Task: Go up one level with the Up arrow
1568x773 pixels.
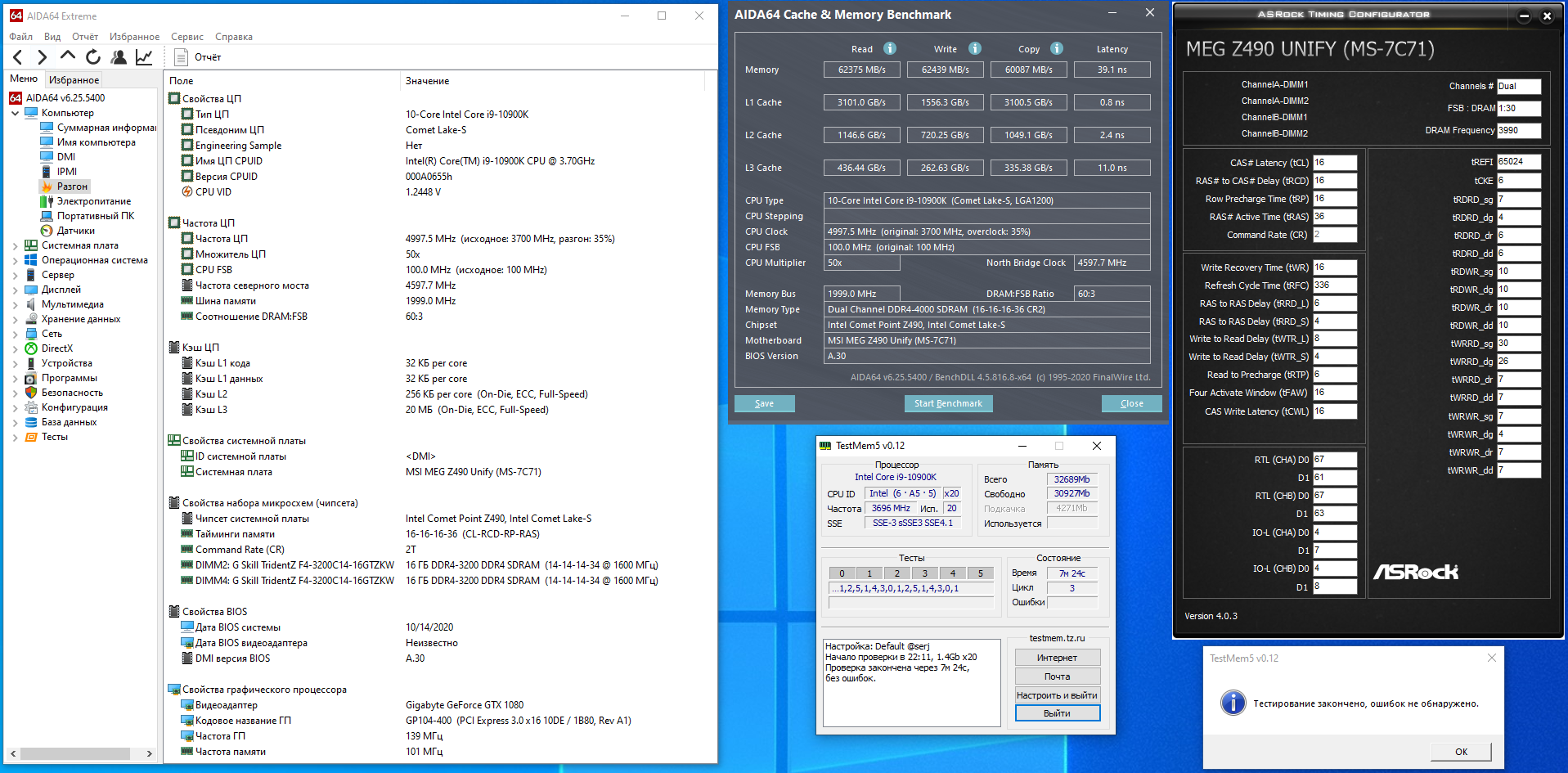Action: [x=68, y=56]
